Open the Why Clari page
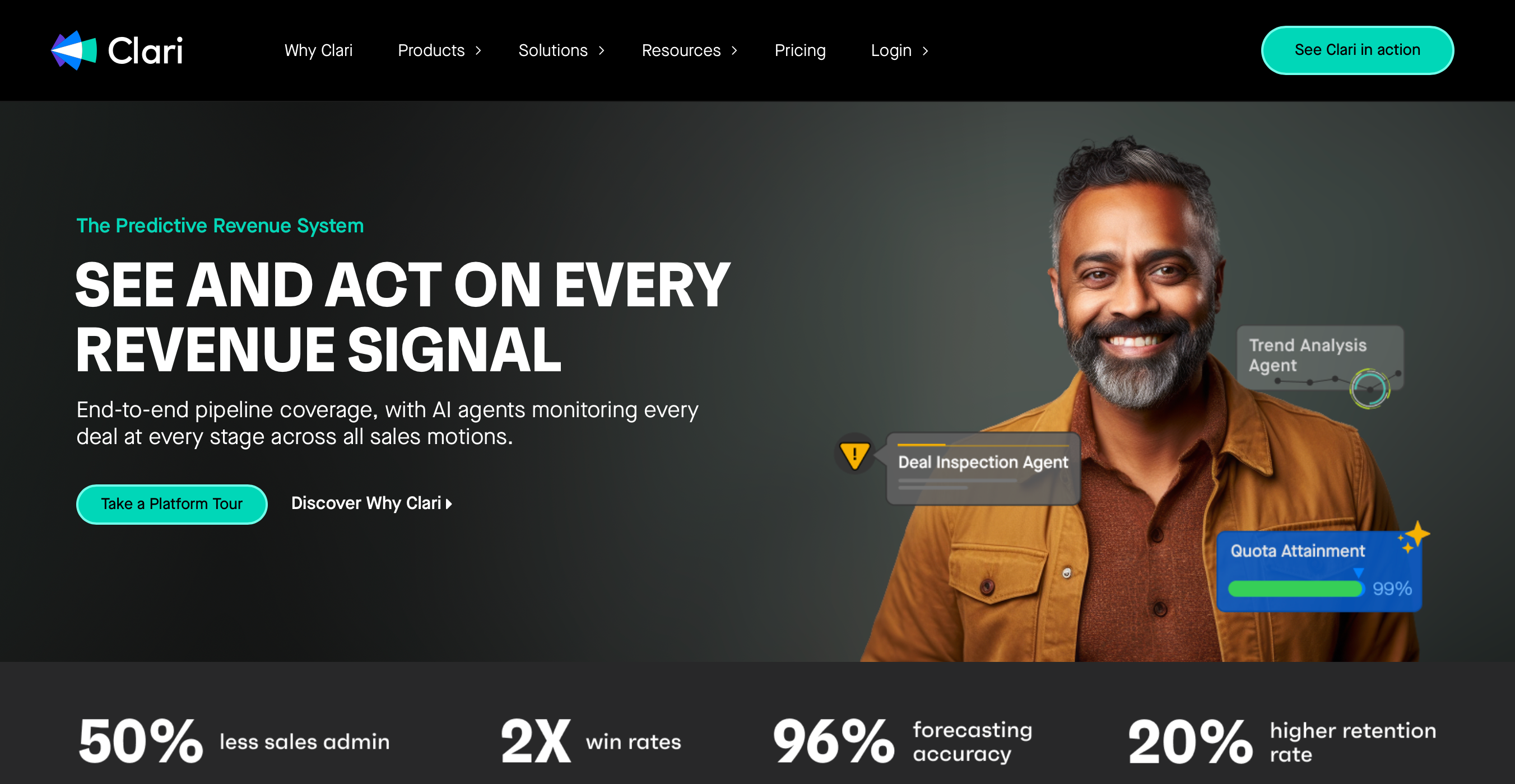 318,50
